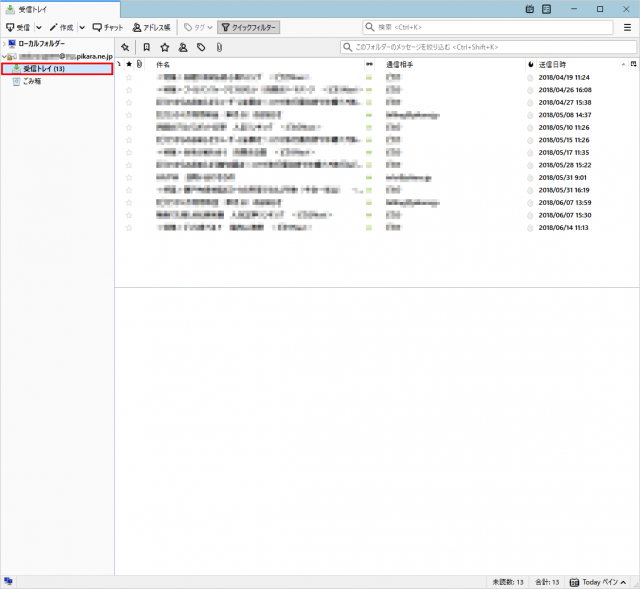This screenshot has height=589, width=640.
Task: Open the アドレス帳 button
Action: (151, 27)
